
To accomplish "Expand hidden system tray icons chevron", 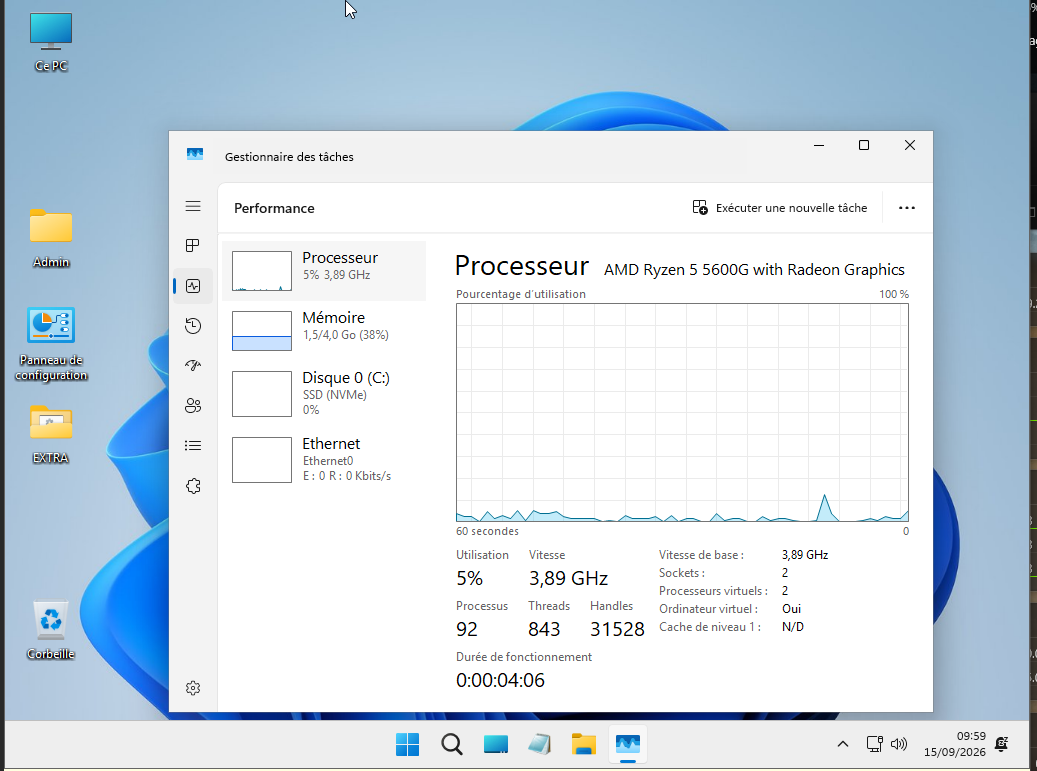I will pyautogui.click(x=843, y=745).
